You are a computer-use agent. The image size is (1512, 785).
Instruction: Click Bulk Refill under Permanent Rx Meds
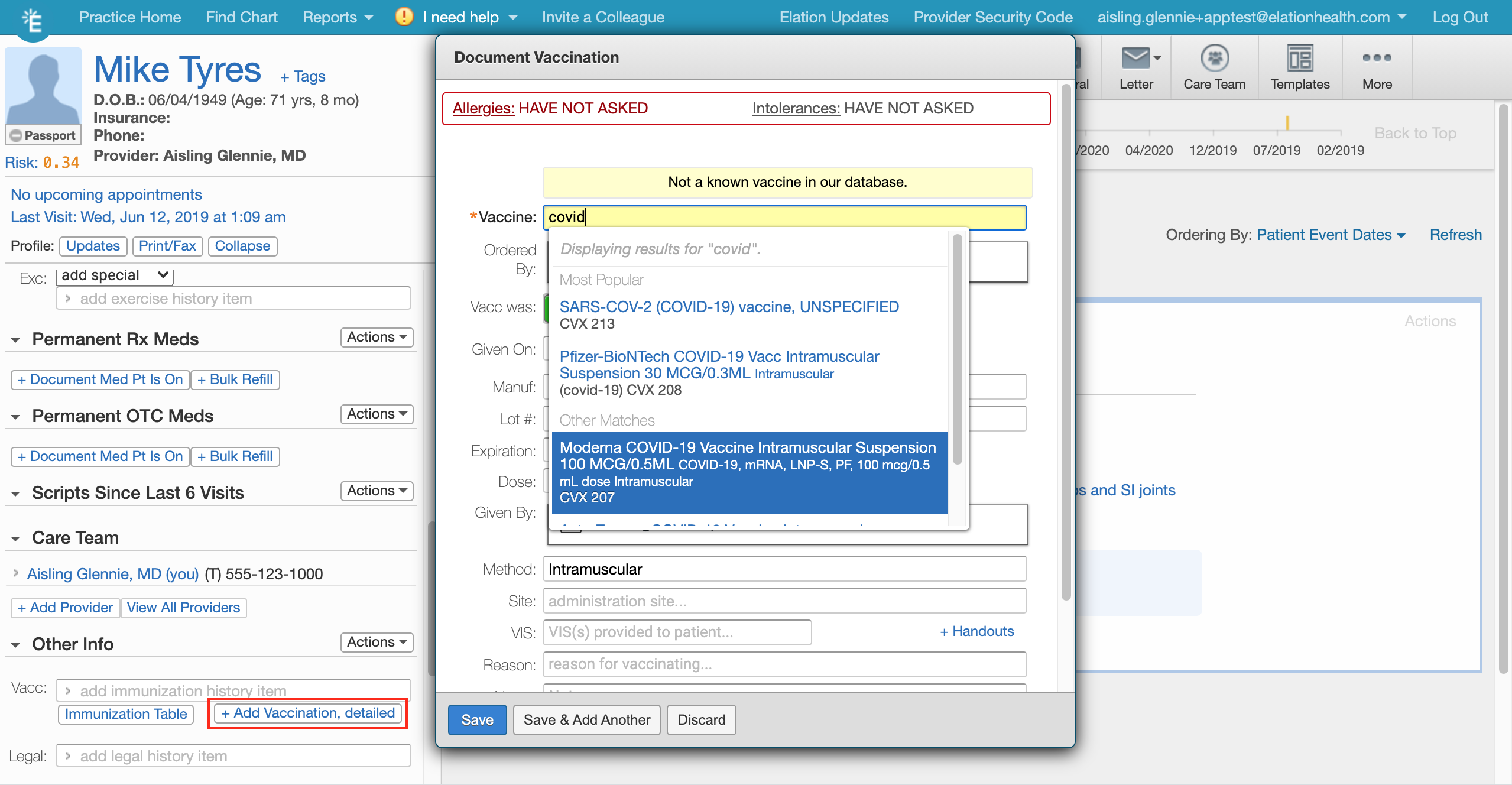click(x=235, y=379)
